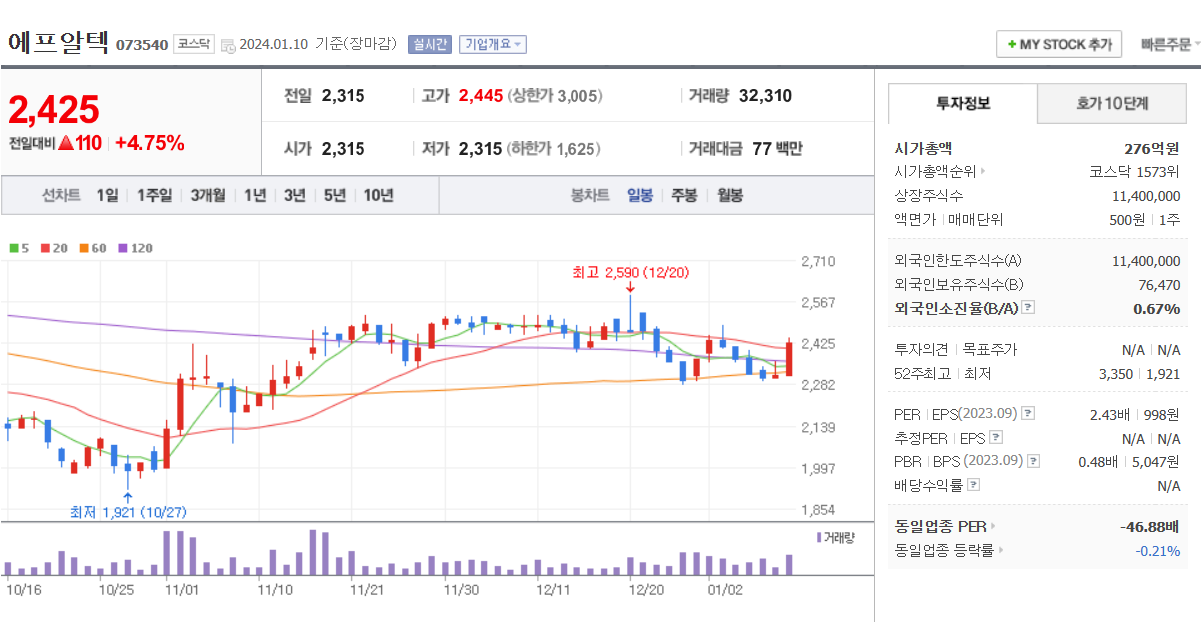1202x622 pixels.
Task: Click the 동일업종 등락률 link
Action: [x=944, y=550]
